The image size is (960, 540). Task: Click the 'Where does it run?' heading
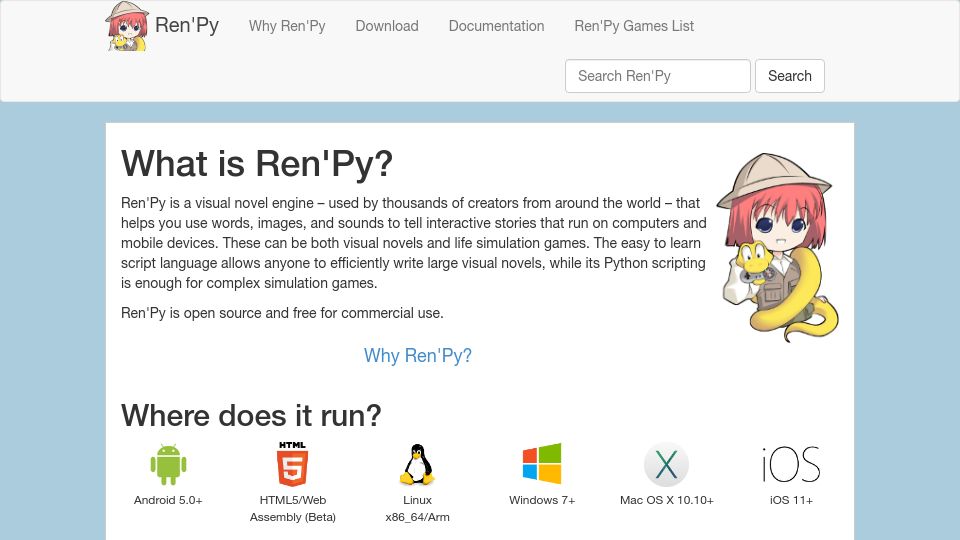pyautogui.click(x=251, y=416)
